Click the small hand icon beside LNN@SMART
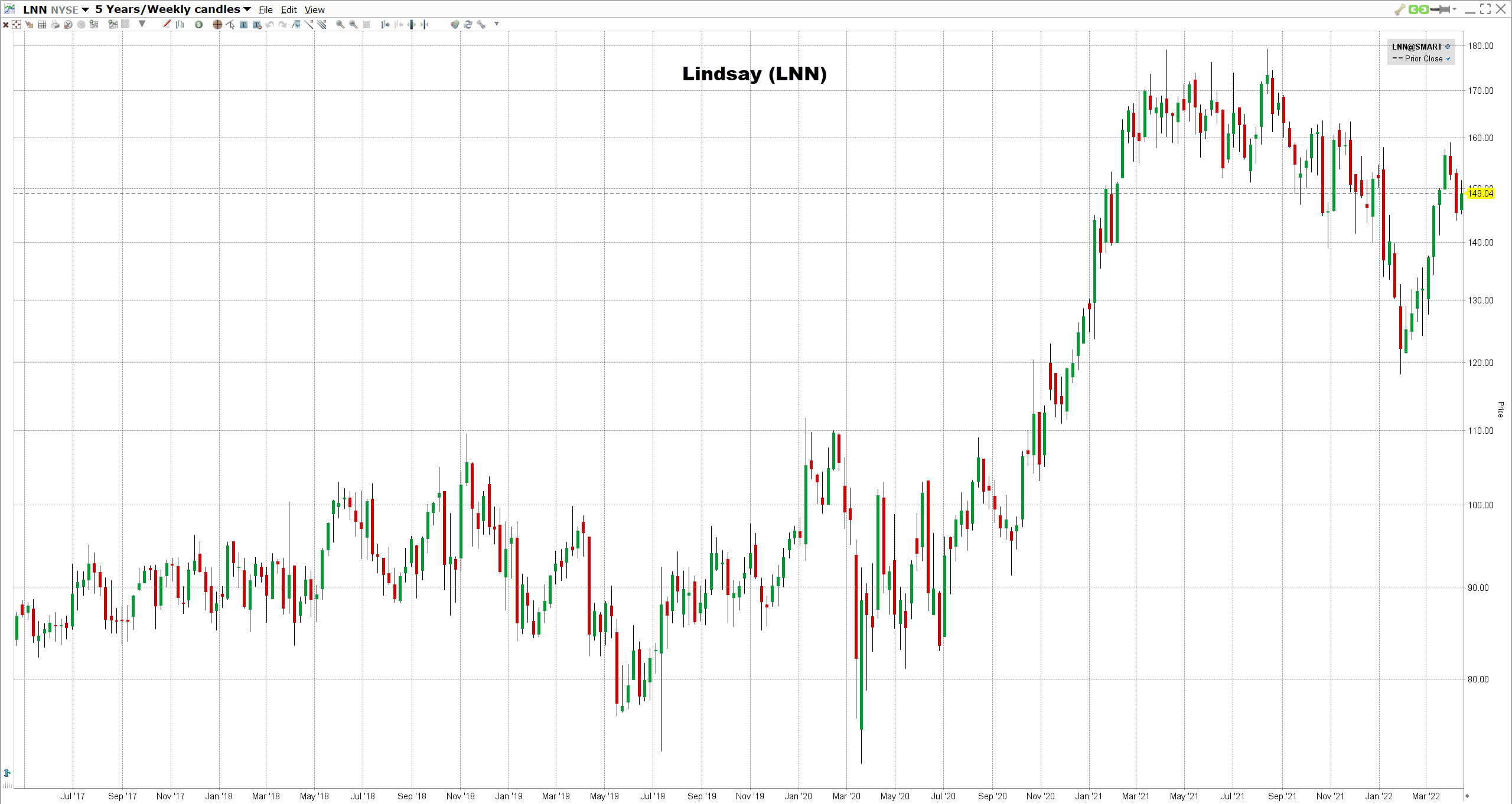The width and height of the screenshot is (1512, 804). [x=1448, y=47]
